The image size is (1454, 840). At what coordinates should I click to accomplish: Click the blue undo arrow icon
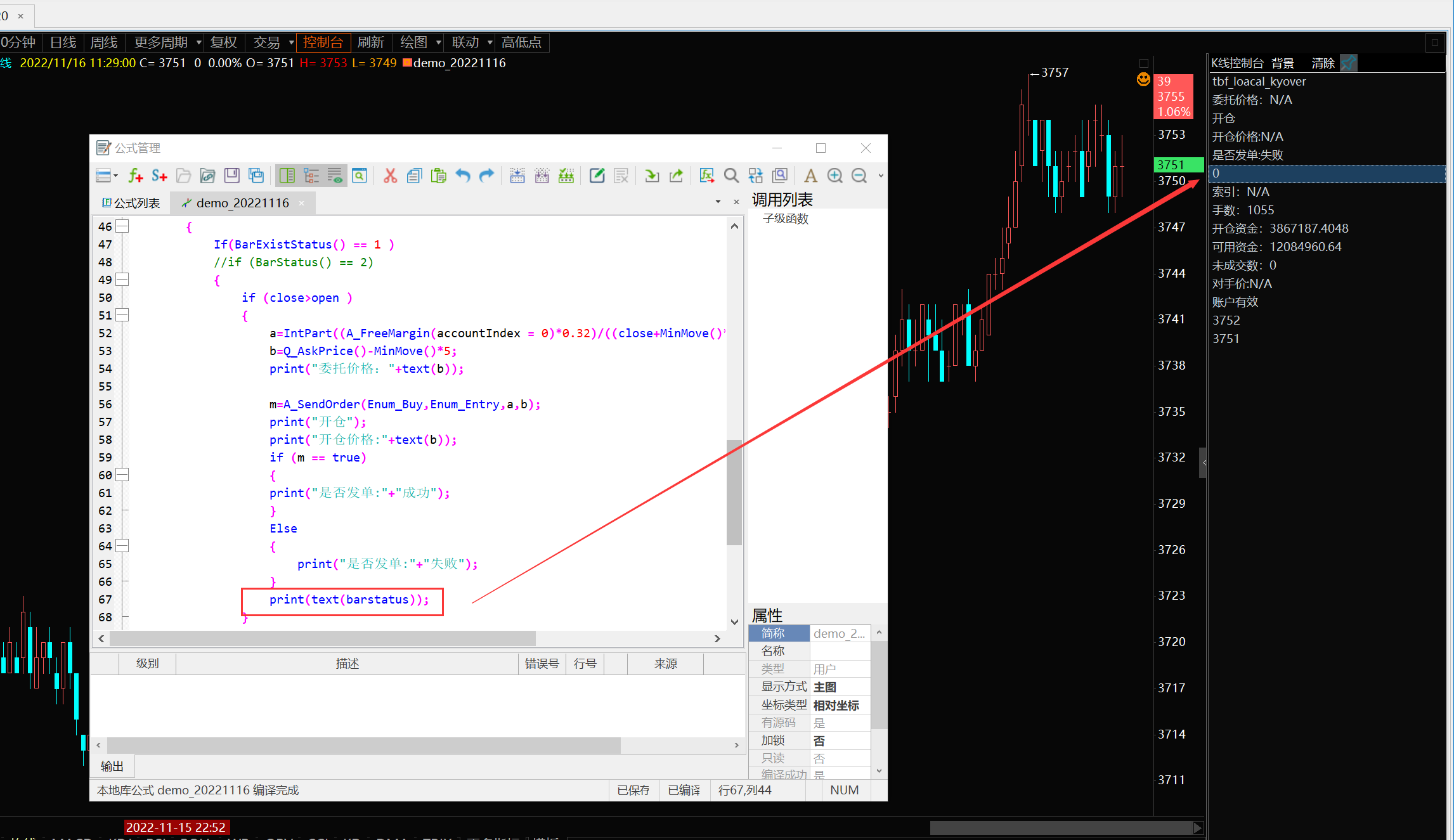(x=463, y=176)
